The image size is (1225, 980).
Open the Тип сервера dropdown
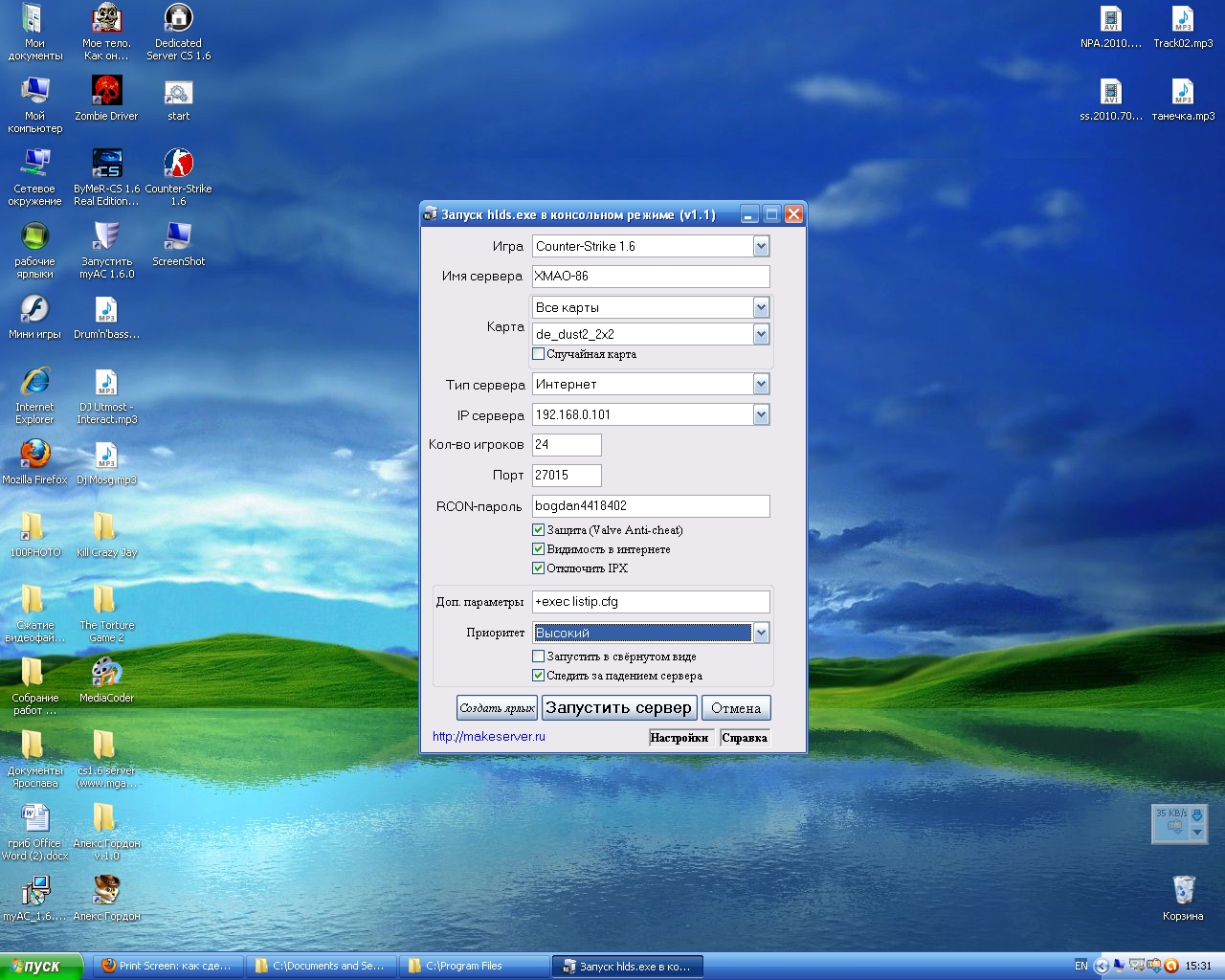point(651,385)
